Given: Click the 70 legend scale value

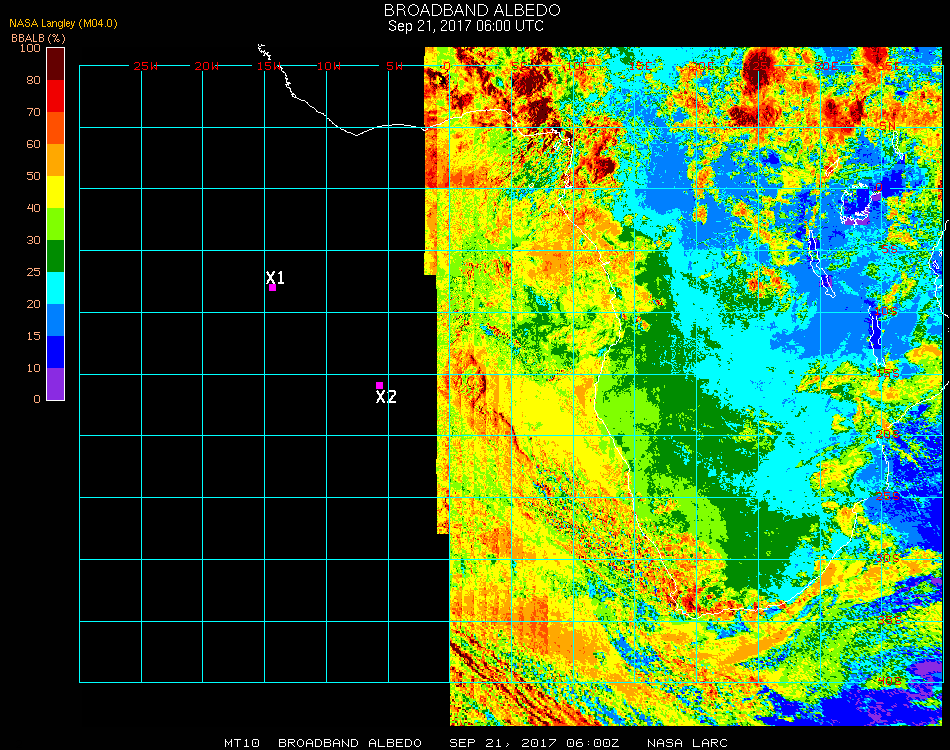Looking at the screenshot, I should [33, 112].
